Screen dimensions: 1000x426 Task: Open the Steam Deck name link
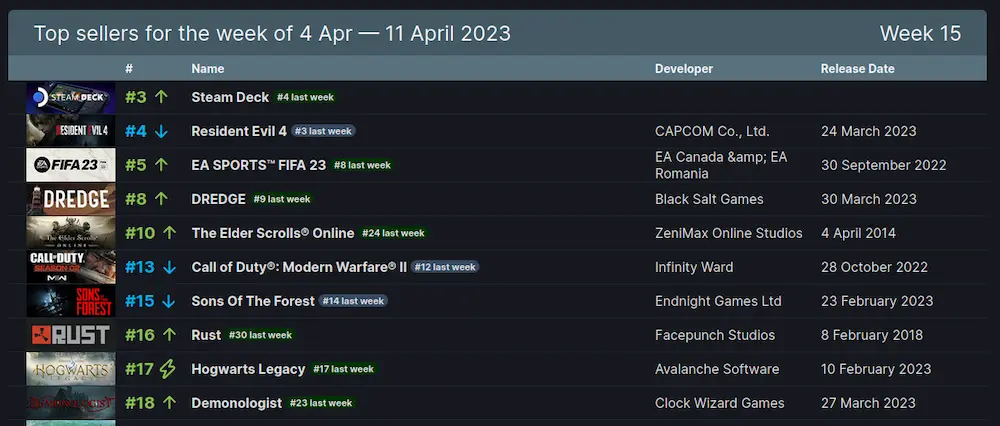pyautogui.click(x=230, y=98)
